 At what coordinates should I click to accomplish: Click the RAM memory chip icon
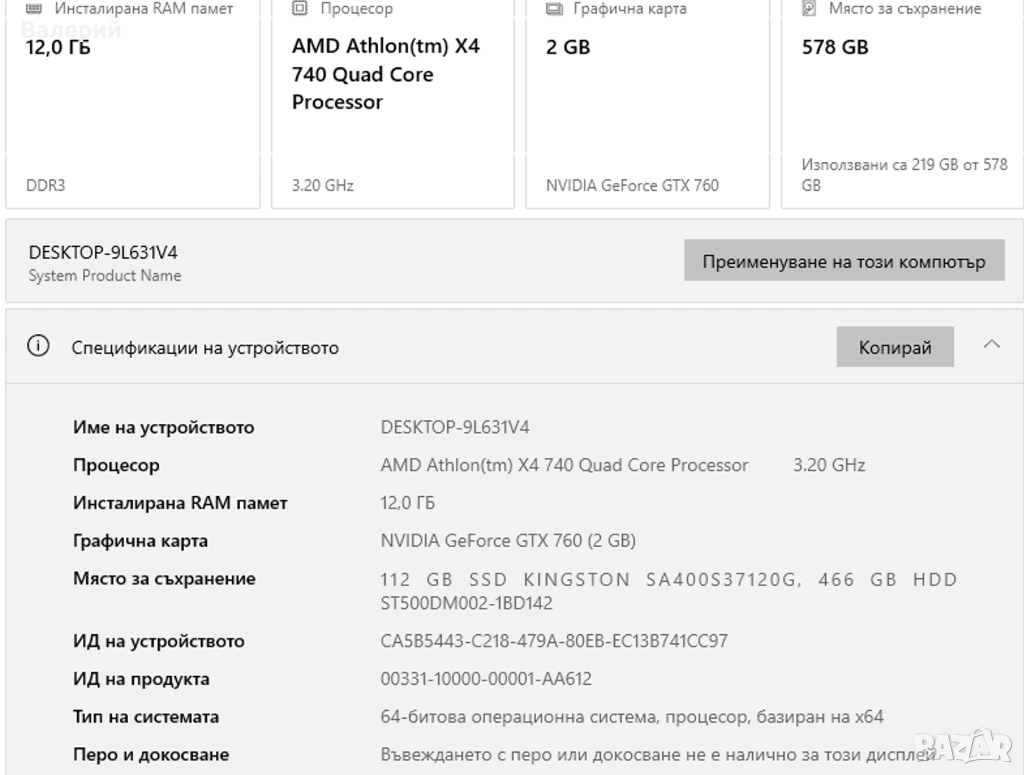(x=34, y=9)
